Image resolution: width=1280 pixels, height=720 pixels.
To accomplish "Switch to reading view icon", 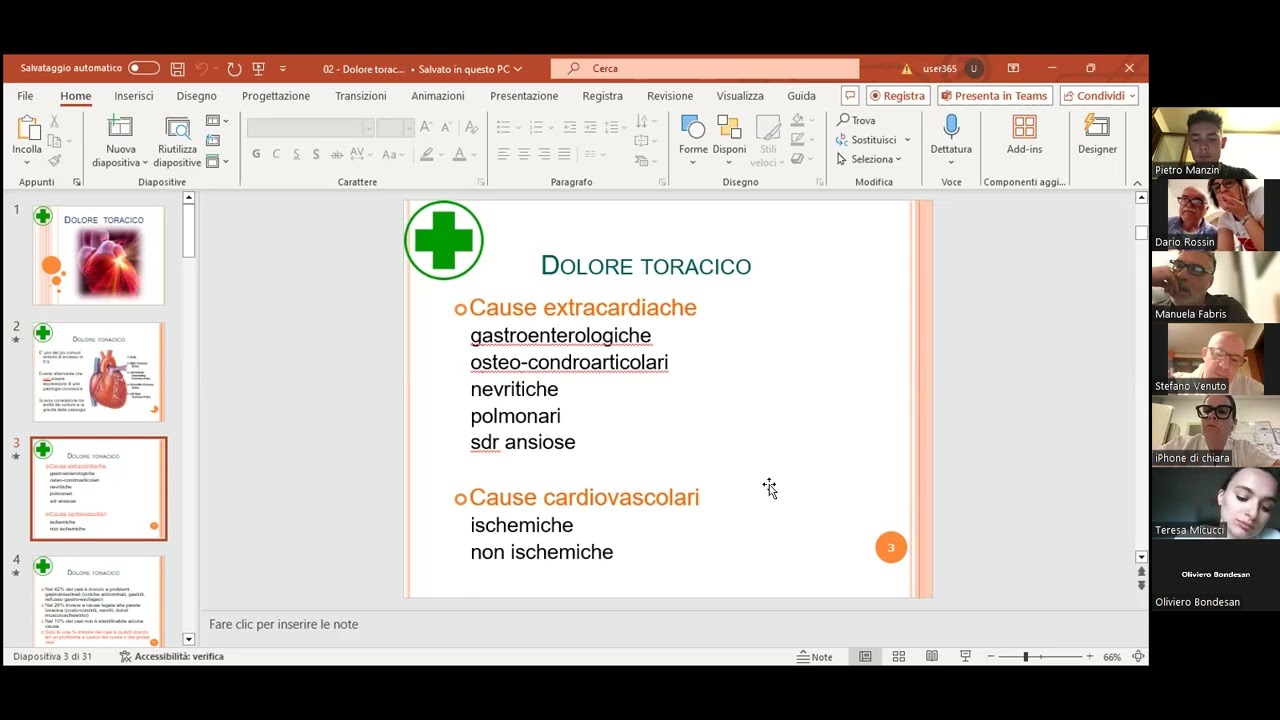I will coord(932,657).
